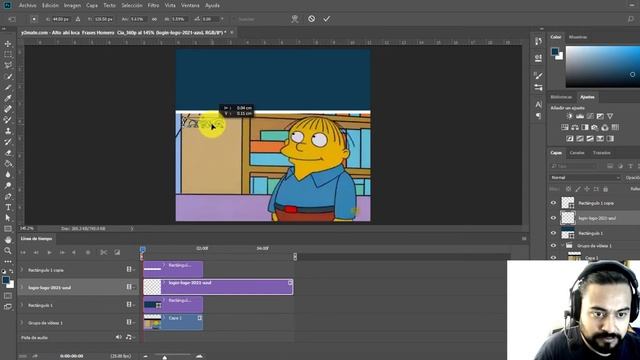The width and height of the screenshot is (640, 360).
Task: Toggle warp mode icon in options bar
Action: point(295,19)
